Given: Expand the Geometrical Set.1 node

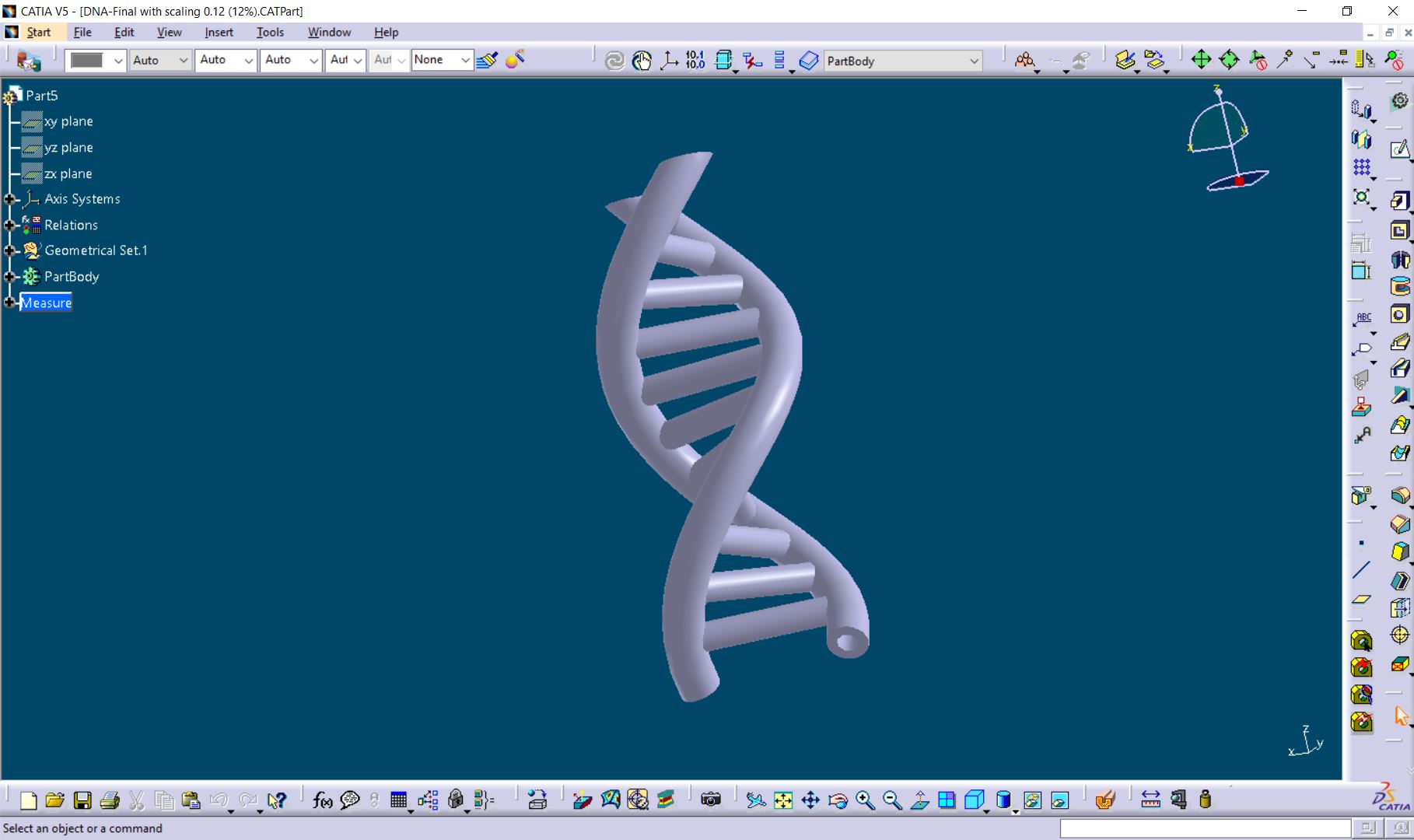Looking at the screenshot, I should click(9, 250).
